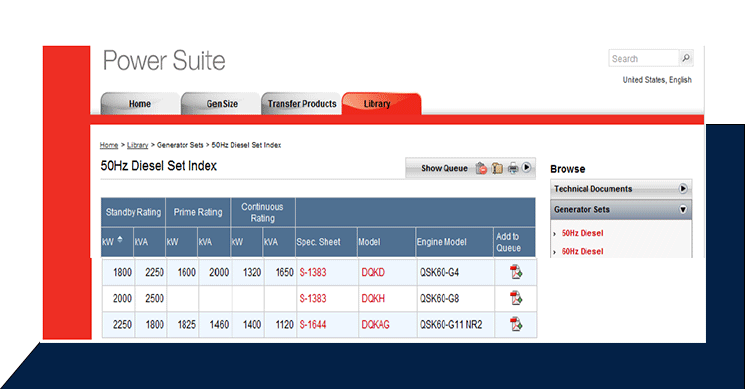
Task: Click the 50Hz Diesel Set Index heading
Action: (159, 166)
